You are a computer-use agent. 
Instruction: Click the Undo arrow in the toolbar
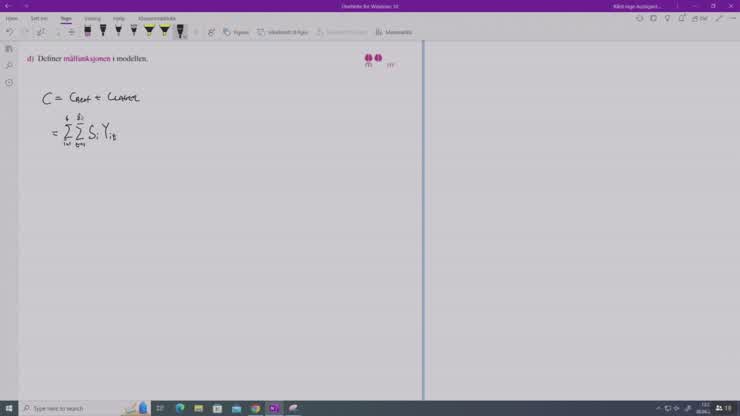[10, 32]
